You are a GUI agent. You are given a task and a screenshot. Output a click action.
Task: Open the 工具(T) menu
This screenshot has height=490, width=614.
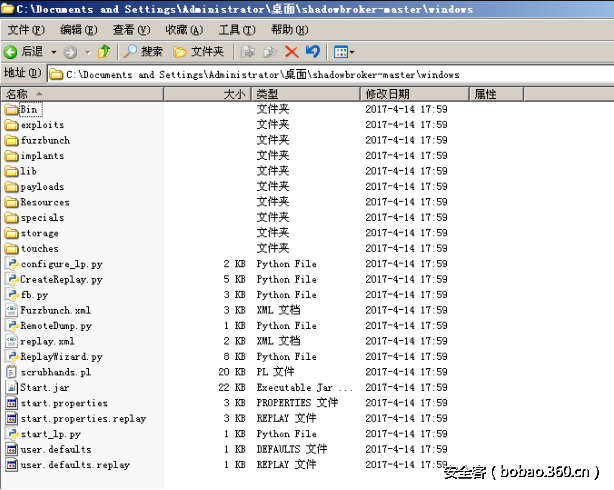point(237,30)
